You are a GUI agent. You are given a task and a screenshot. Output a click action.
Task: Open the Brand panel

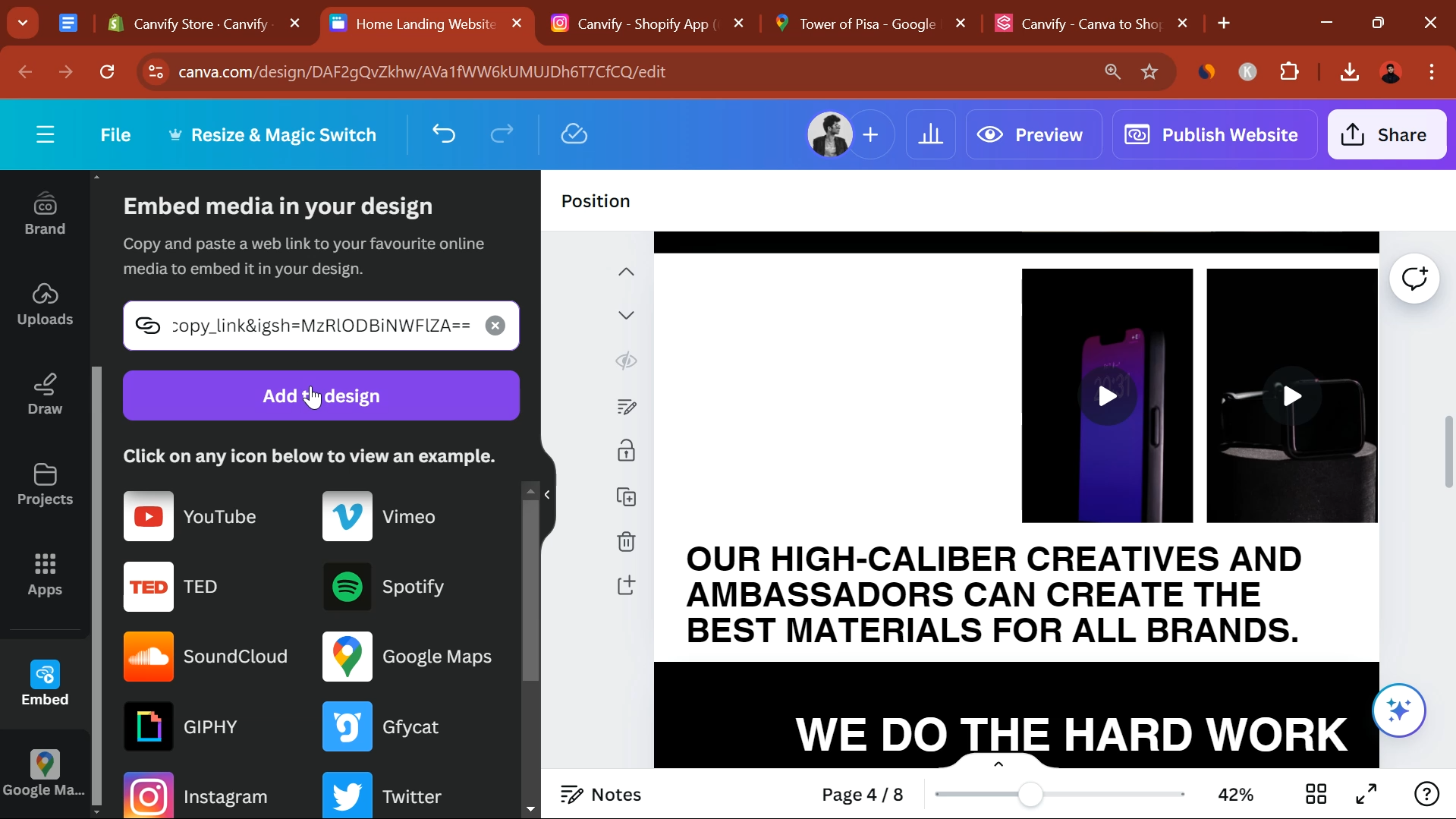[x=45, y=214]
